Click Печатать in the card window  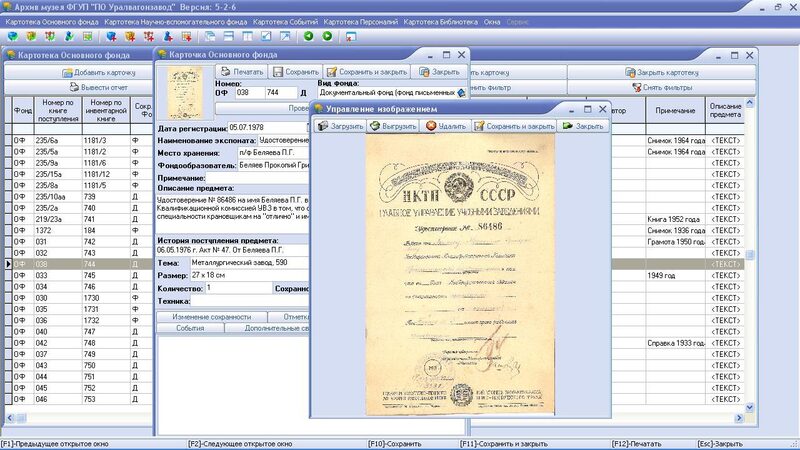point(242,72)
